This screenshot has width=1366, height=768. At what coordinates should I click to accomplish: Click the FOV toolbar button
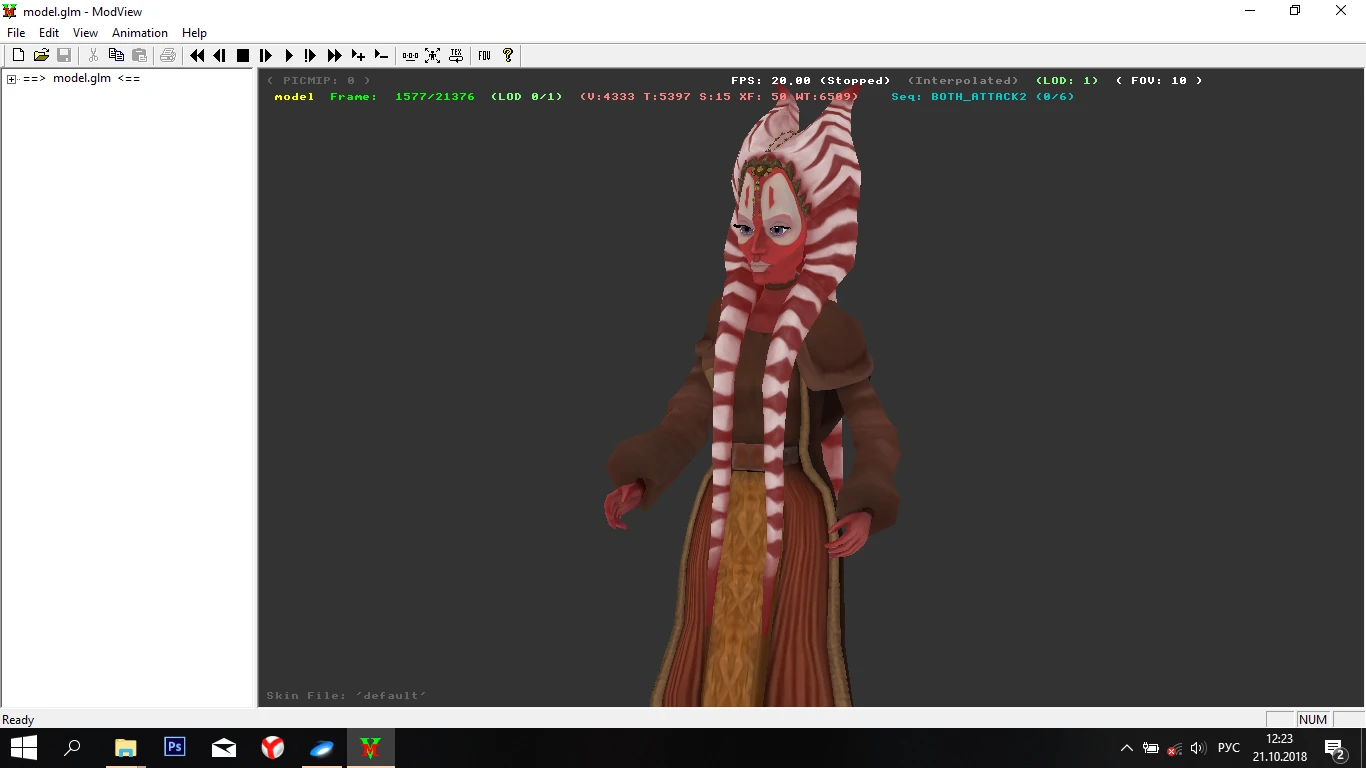[x=484, y=56]
